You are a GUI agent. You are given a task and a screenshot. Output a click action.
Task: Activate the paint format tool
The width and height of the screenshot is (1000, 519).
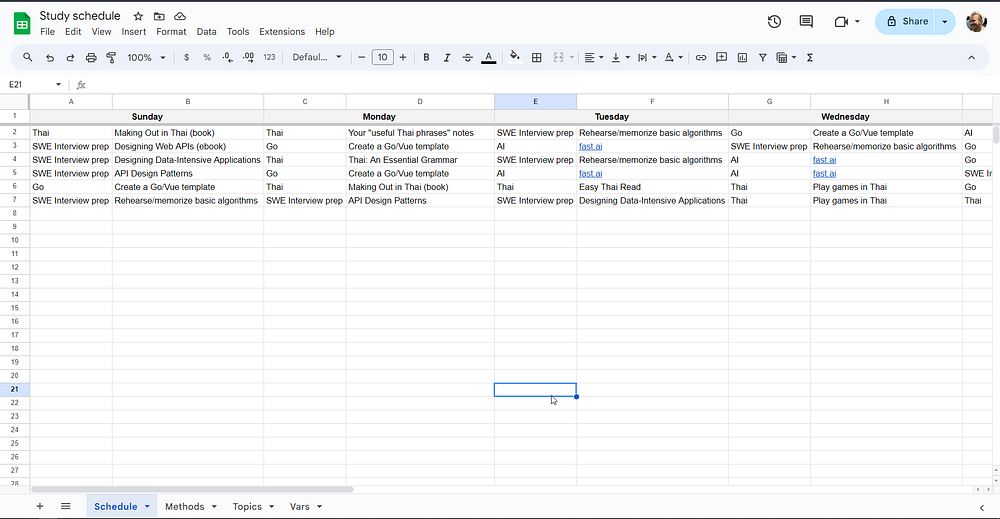(x=111, y=57)
